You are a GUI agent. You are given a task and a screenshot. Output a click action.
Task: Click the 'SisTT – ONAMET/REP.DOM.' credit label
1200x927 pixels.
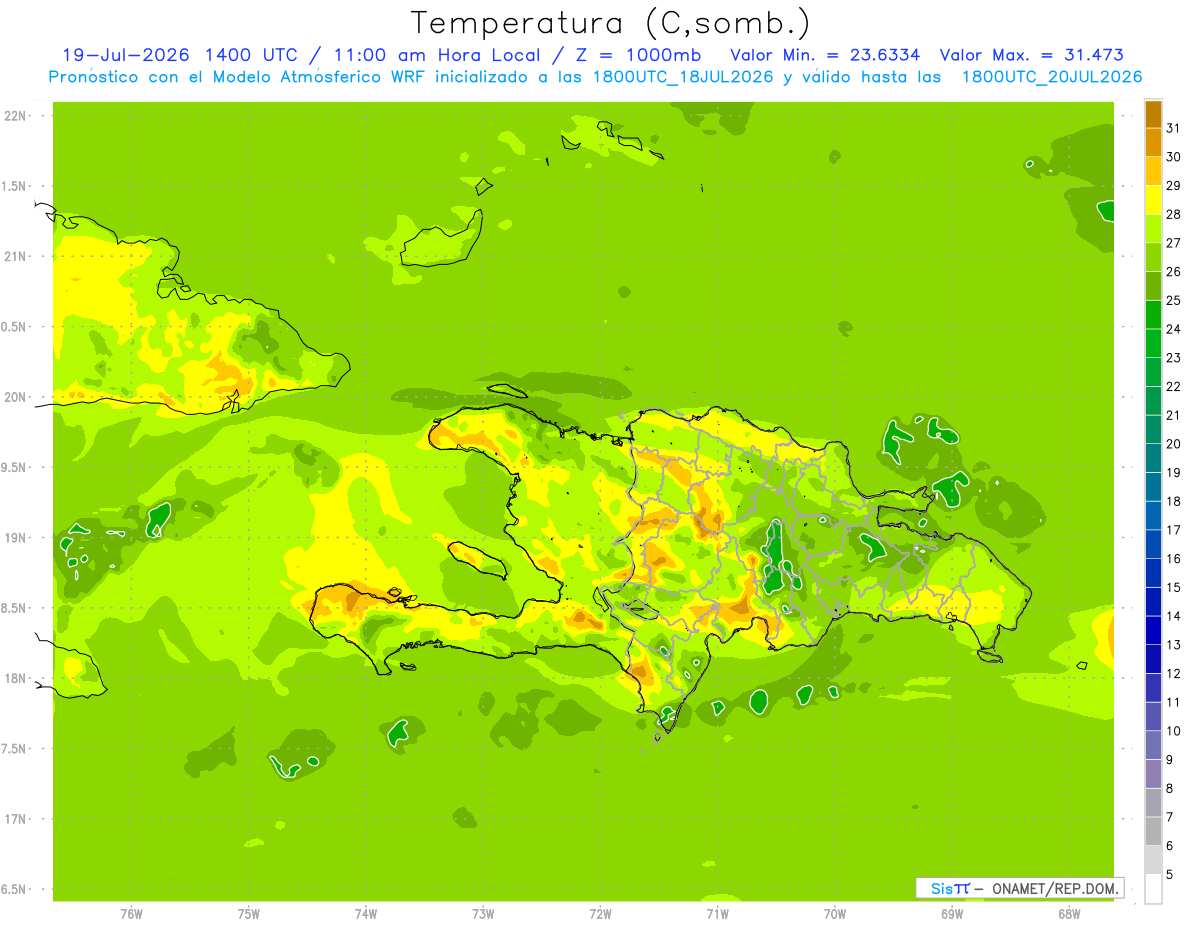[x=1019, y=888]
